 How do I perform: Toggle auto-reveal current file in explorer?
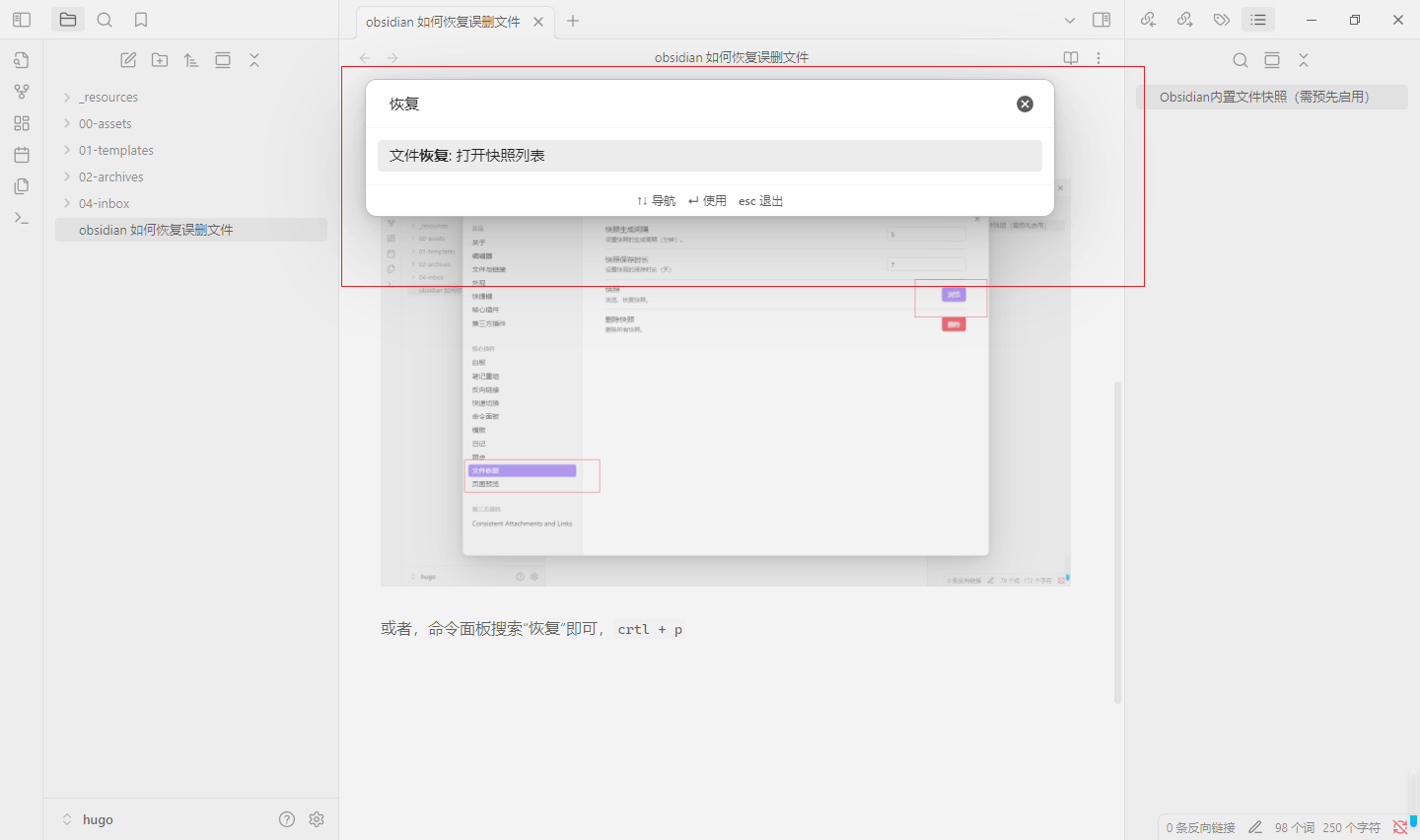pyautogui.click(x=223, y=60)
